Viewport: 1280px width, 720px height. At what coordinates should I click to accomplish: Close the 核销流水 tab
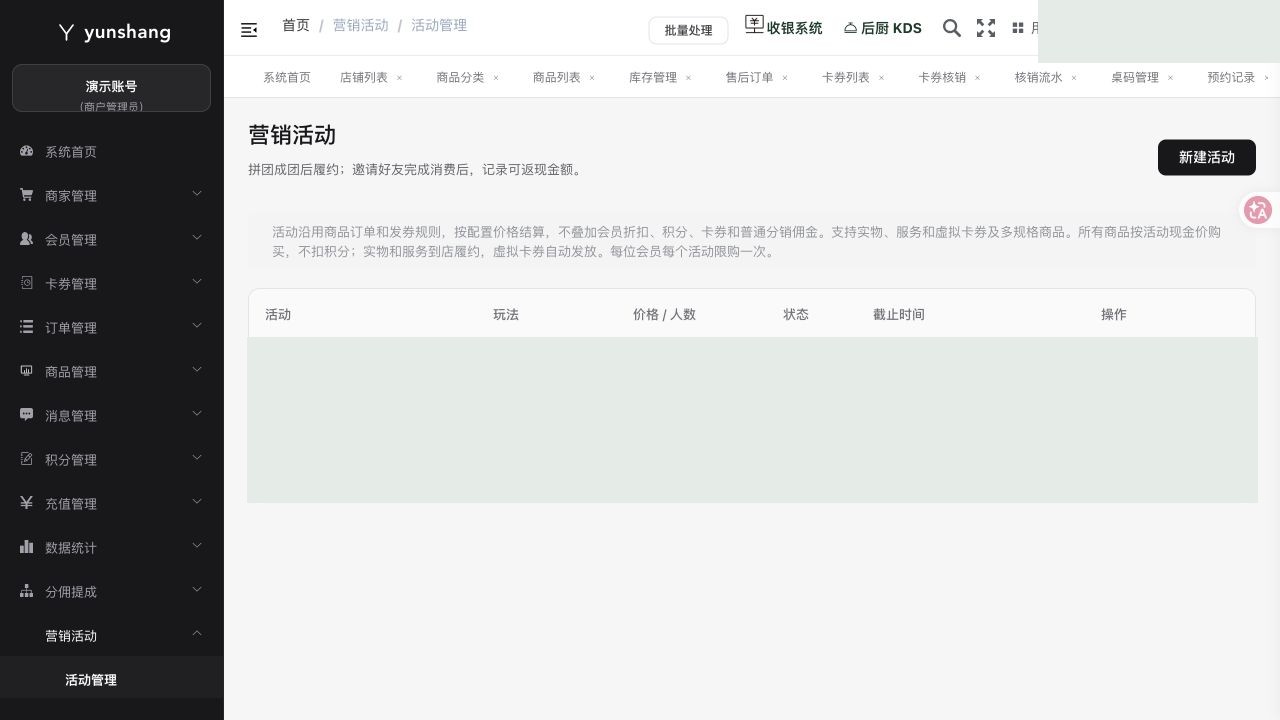pyautogui.click(x=1074, y=77)
